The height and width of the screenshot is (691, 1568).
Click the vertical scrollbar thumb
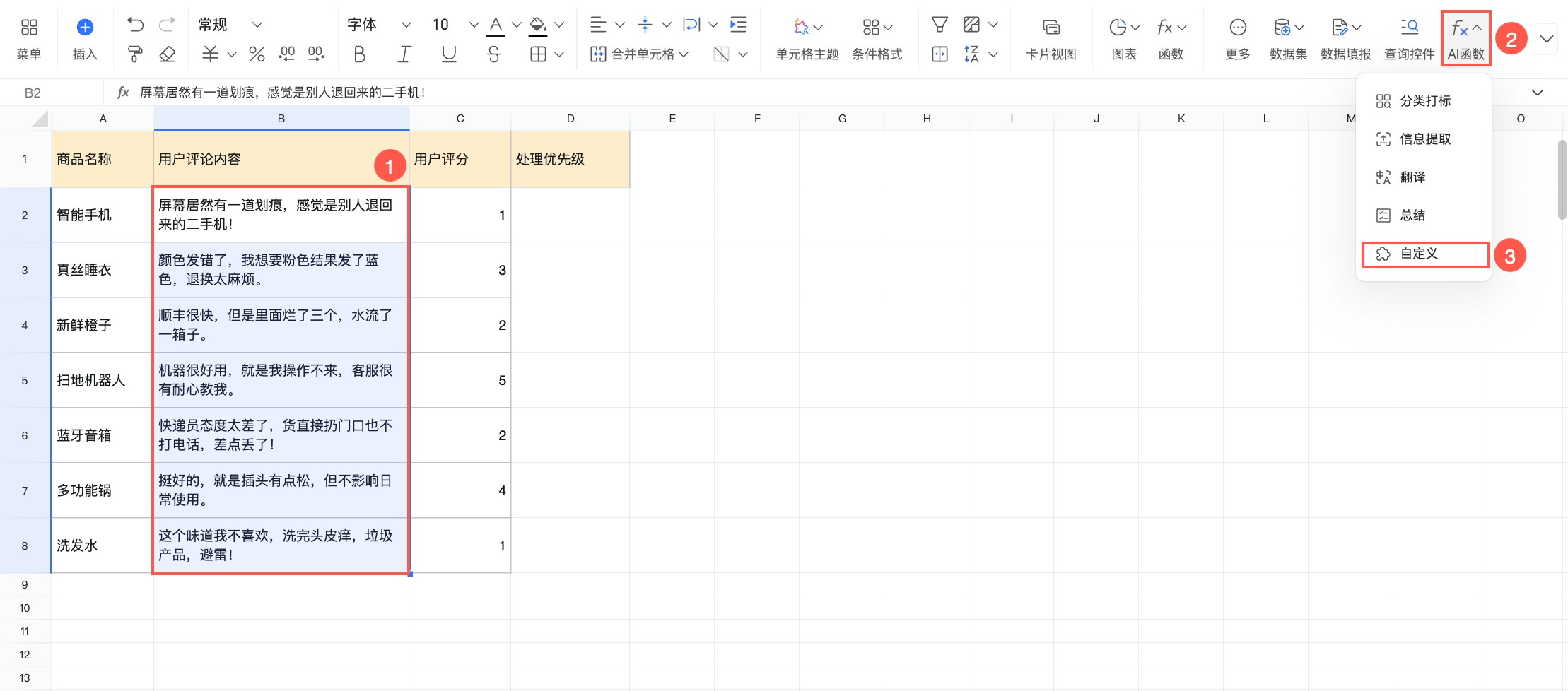click(1562, 180)
